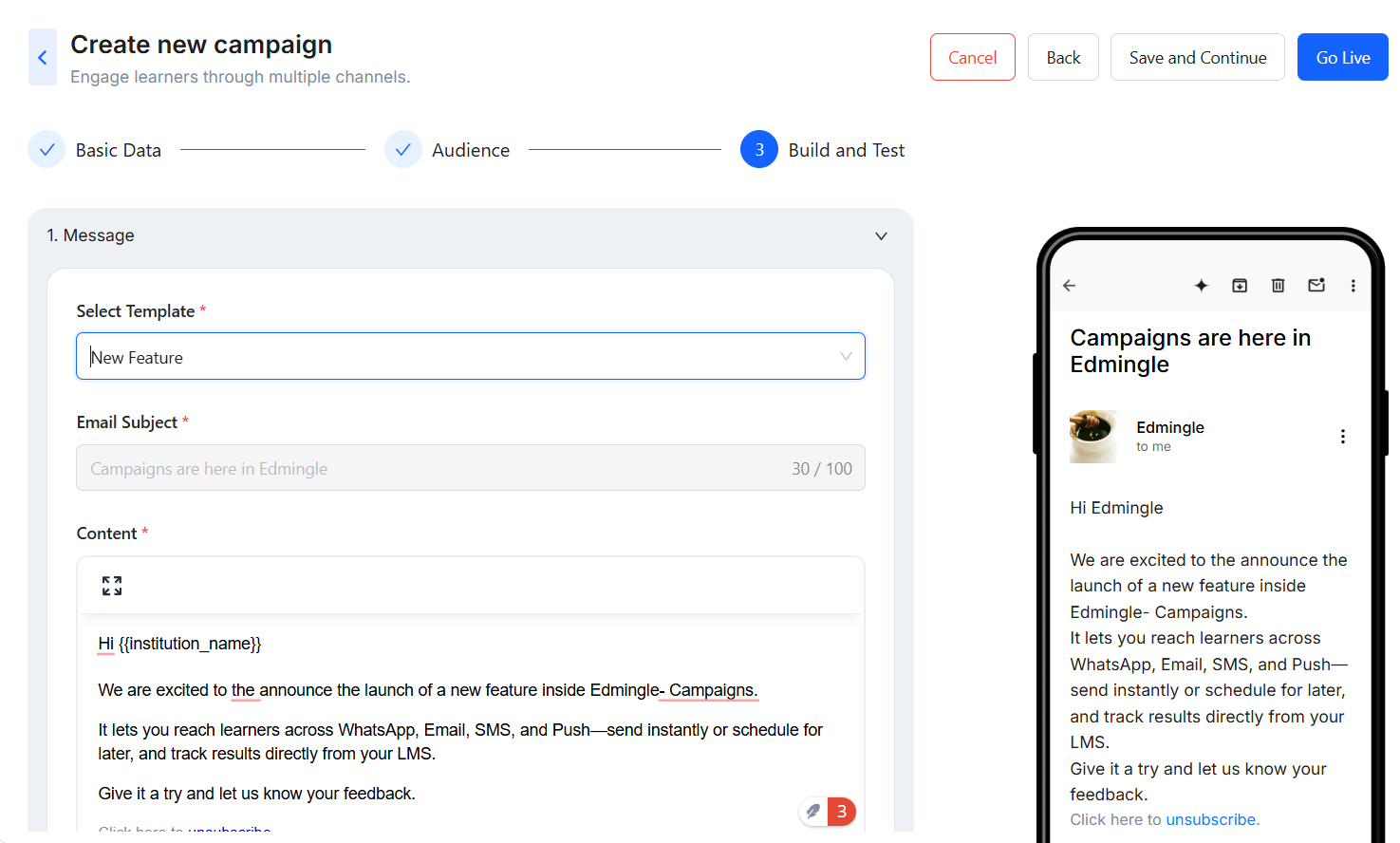
Task: Tap the back arrow in phone preview
Action: 1069,286
